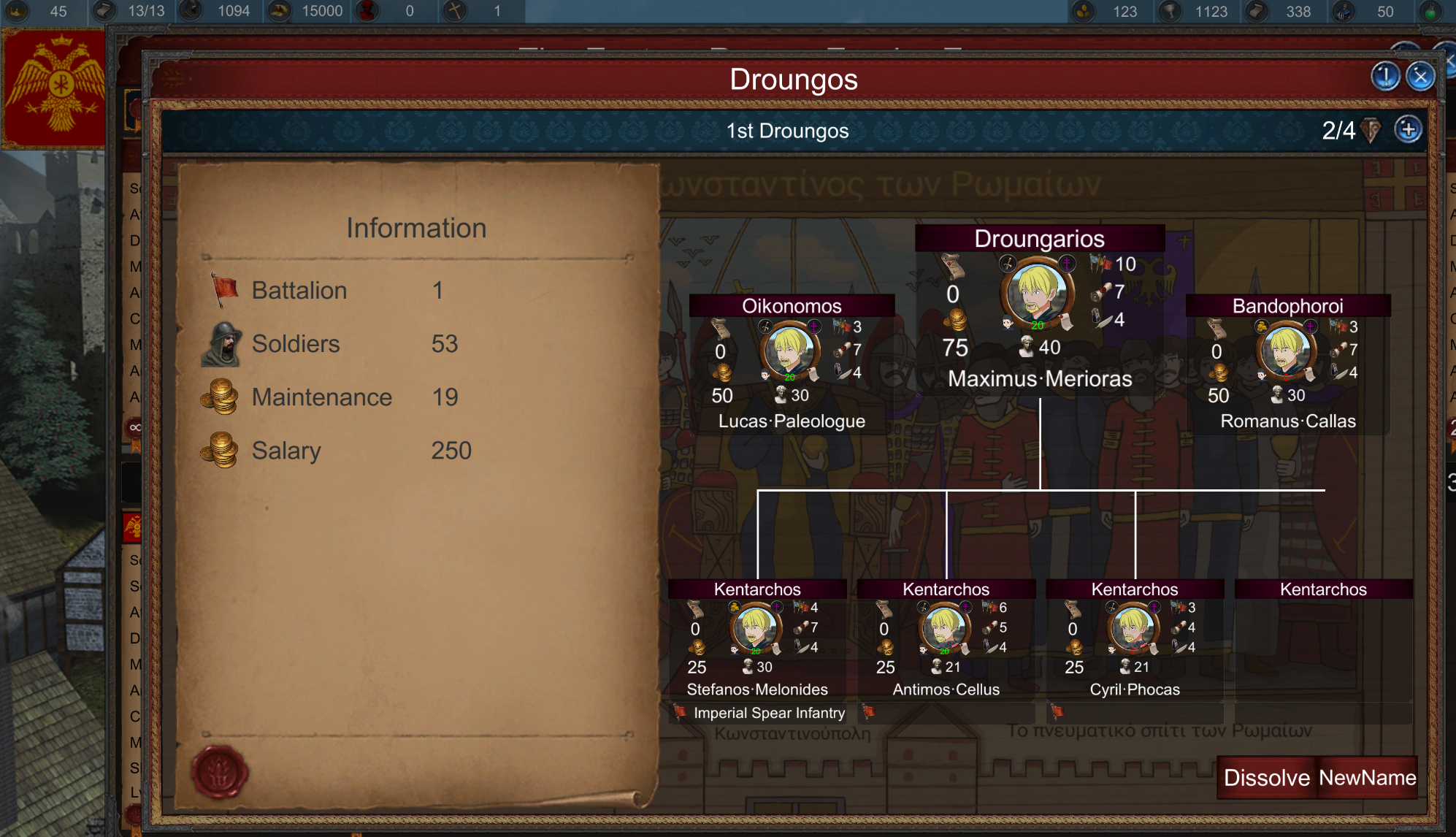The height and width of the screenshot is (837, 1456).
Task: Select Maximus Merioras Droungarios portrait
Action: pos(1037,293)
